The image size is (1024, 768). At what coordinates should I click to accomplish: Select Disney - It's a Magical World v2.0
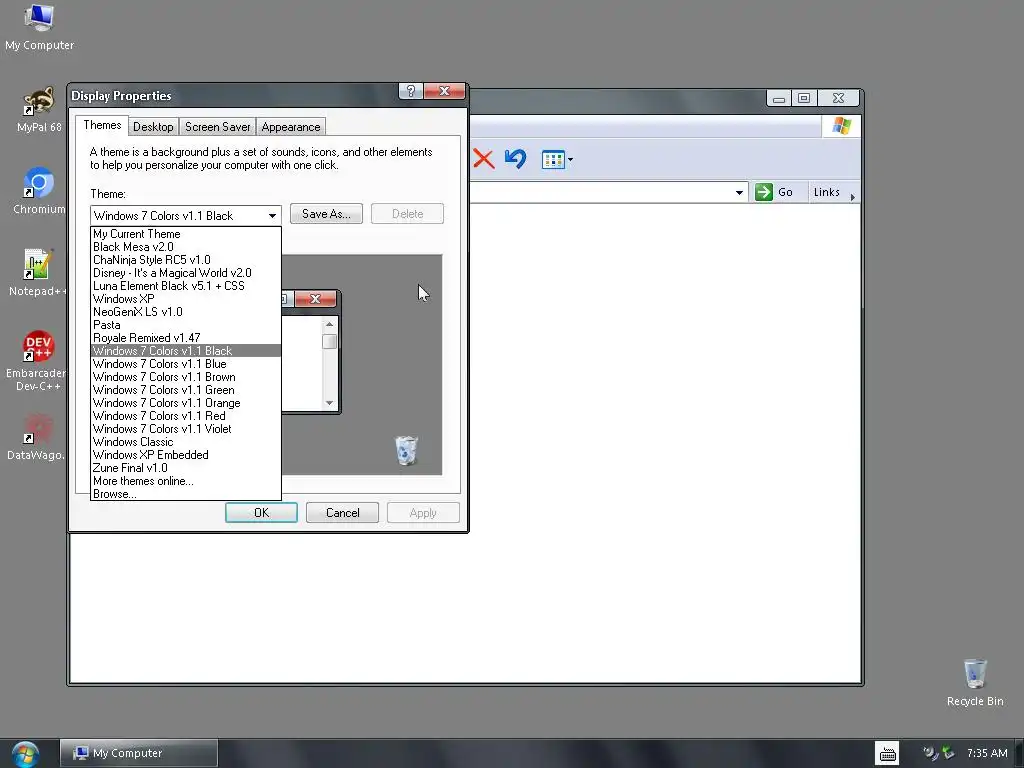pos(185,273)
